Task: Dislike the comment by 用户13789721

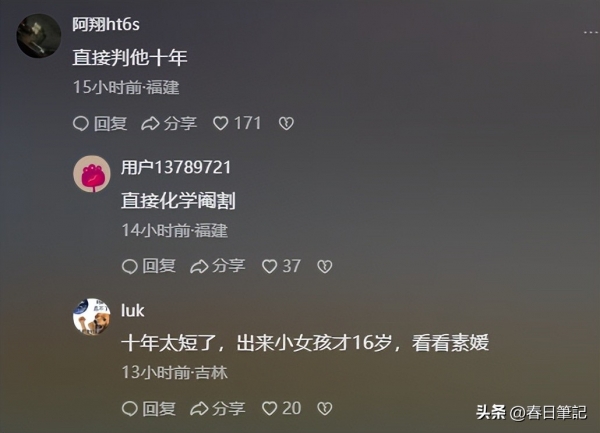Action: coord(324,266)
